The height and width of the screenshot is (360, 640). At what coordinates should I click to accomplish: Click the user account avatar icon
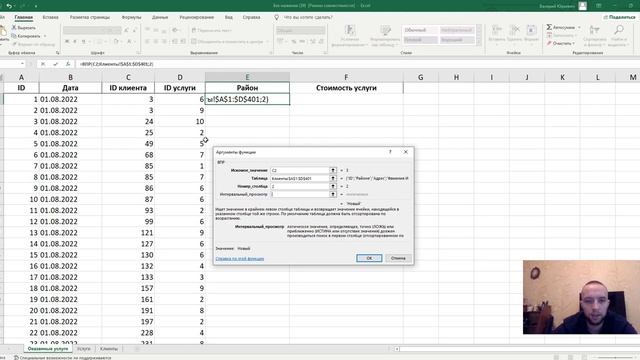pos(582,6)
